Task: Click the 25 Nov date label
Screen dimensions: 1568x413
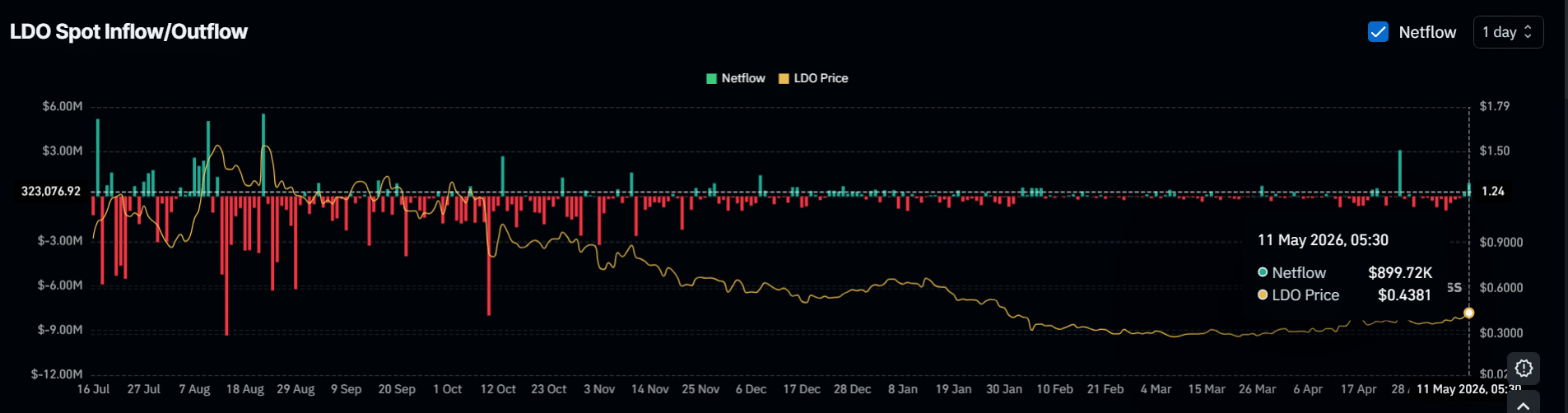Action: point(700,389)
